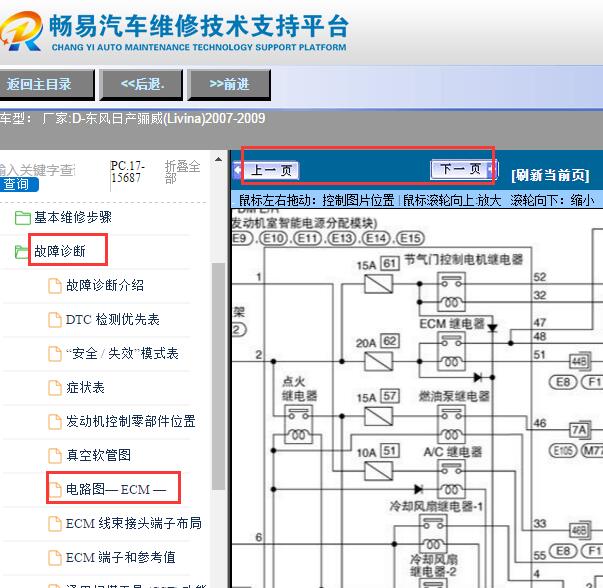This screenshot has height=588, width=603.
Task: Click the 冷却风扇继电器-1 label
Action: pyautogui.click(x=436, y=506)
